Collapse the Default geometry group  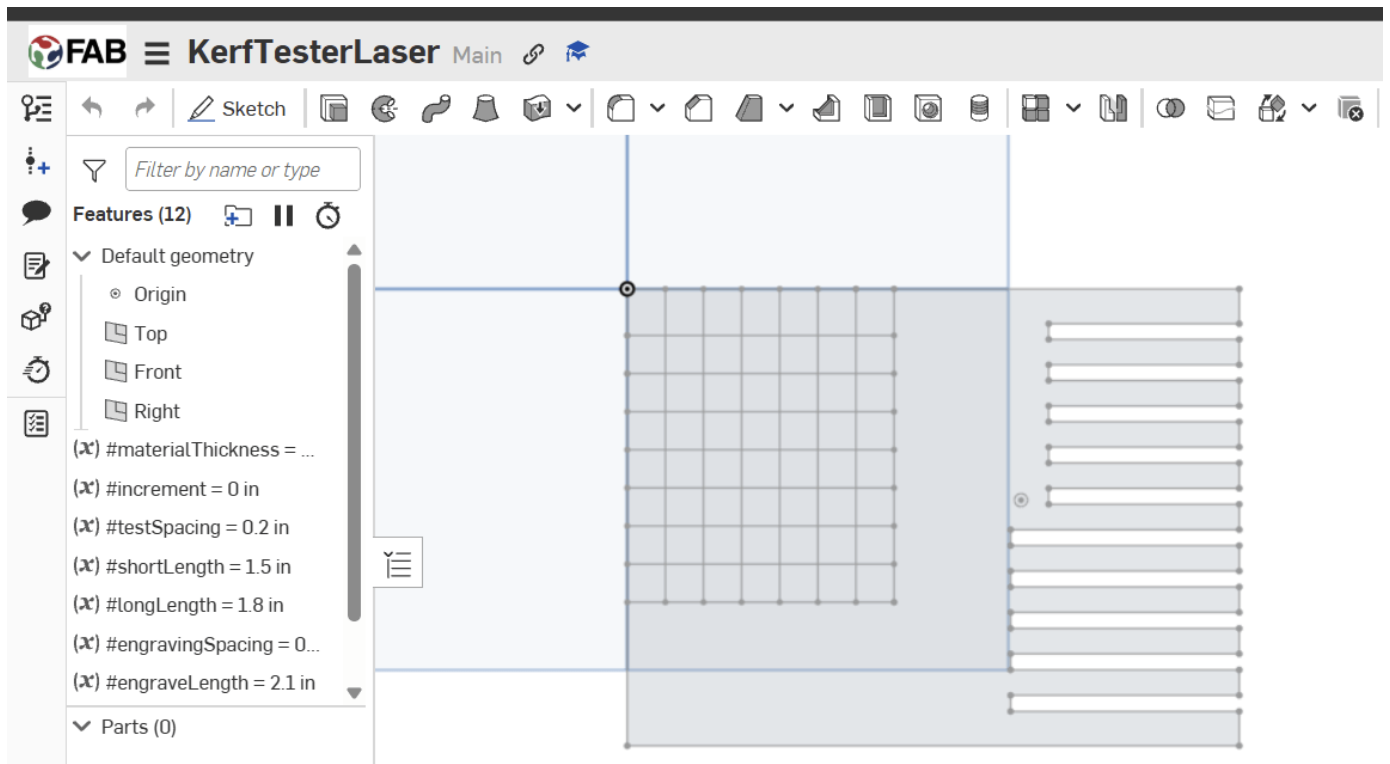pyautogui.click(x=83, y=256)
